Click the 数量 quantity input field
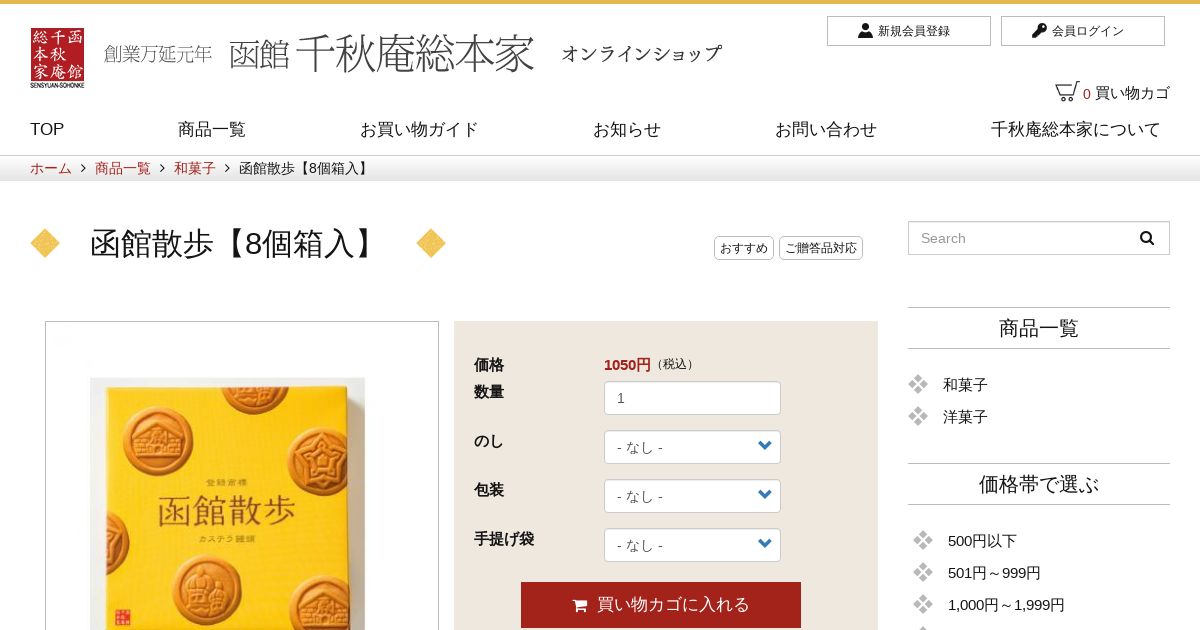The height and width of the screenshot is (630, 1200). pos(692,398)
